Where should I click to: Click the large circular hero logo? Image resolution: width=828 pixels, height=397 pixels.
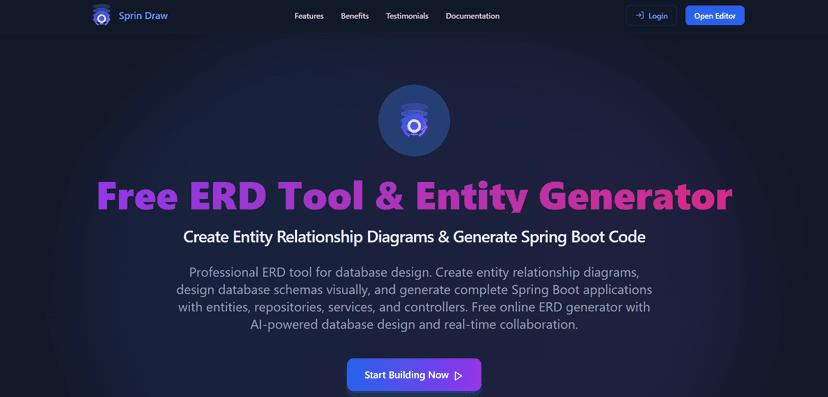414,120
